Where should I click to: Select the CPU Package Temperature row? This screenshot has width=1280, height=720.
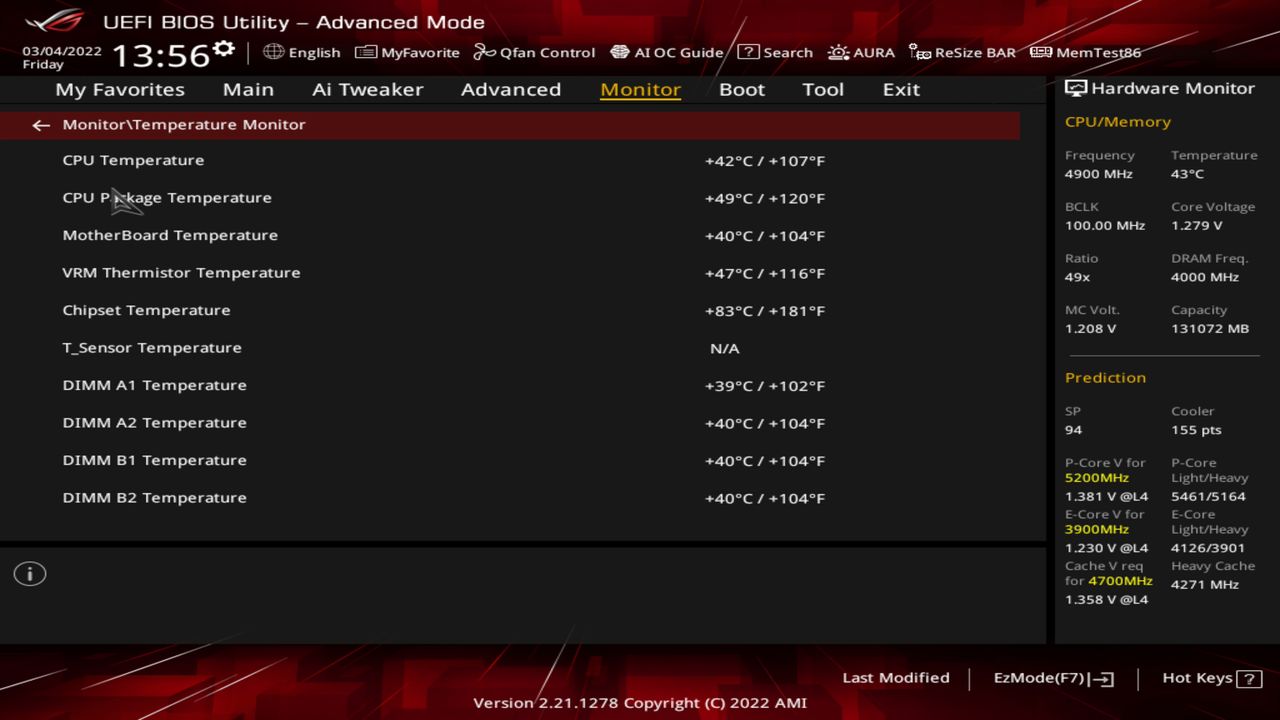(510, 198)
